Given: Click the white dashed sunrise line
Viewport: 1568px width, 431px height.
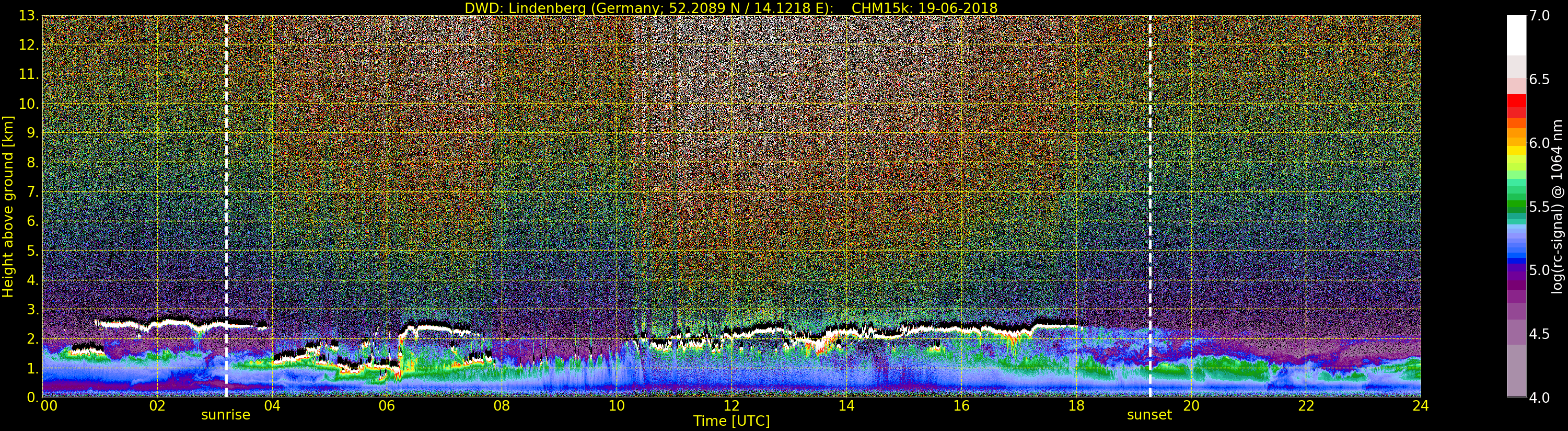Looking at the screenshot, I should tap(226, 207).
